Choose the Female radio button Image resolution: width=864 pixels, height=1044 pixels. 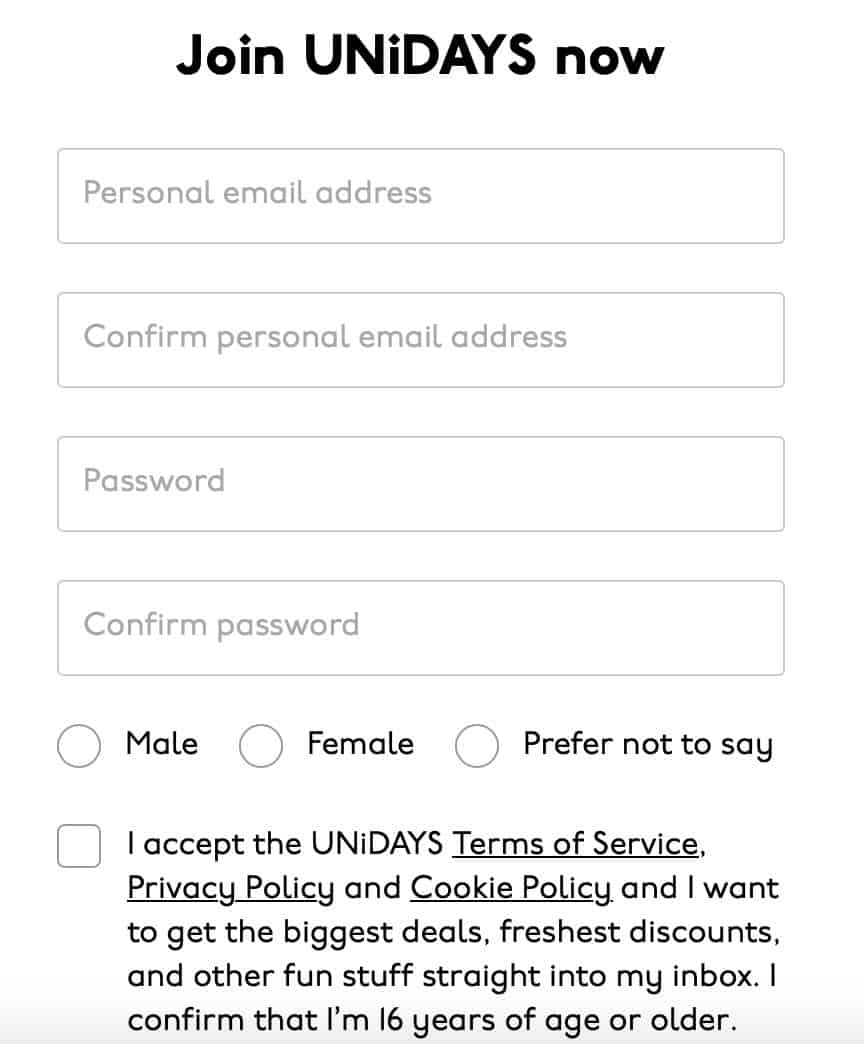(x=261, y=746)
